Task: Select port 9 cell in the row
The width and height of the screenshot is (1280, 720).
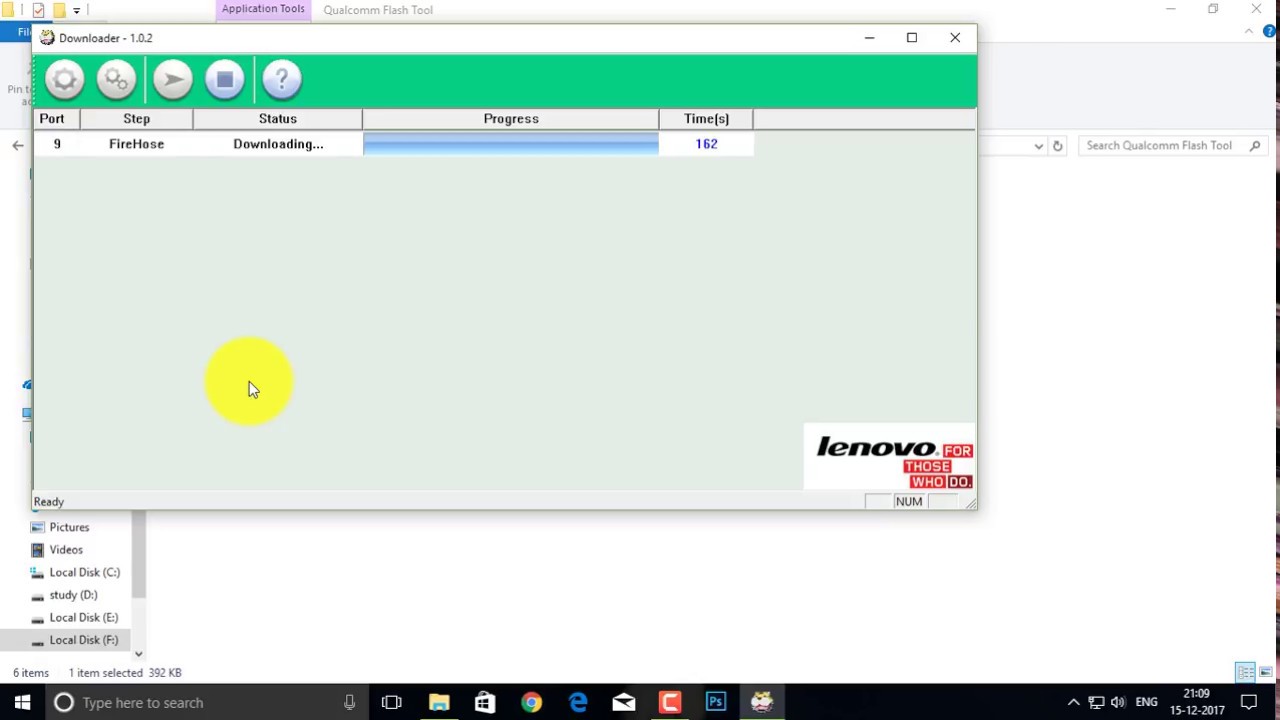Action: pos(57,144)
